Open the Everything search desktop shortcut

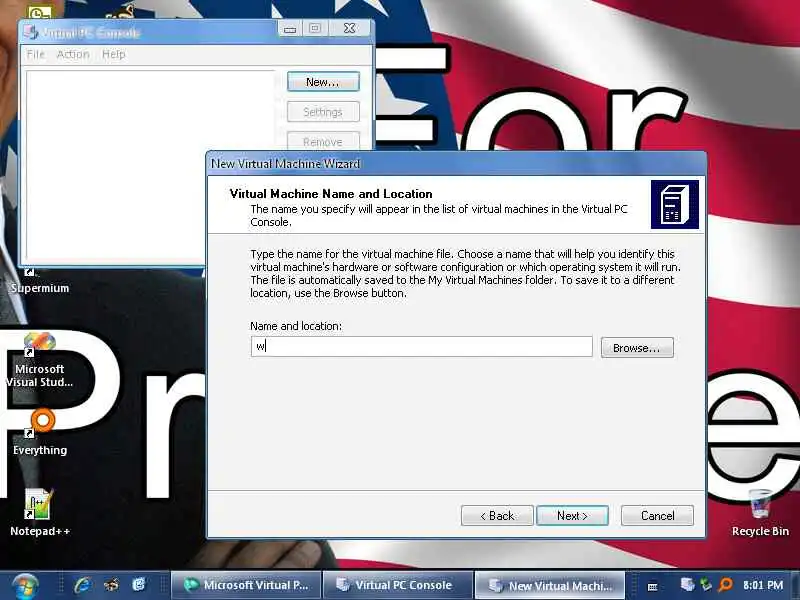coord(40,433)
